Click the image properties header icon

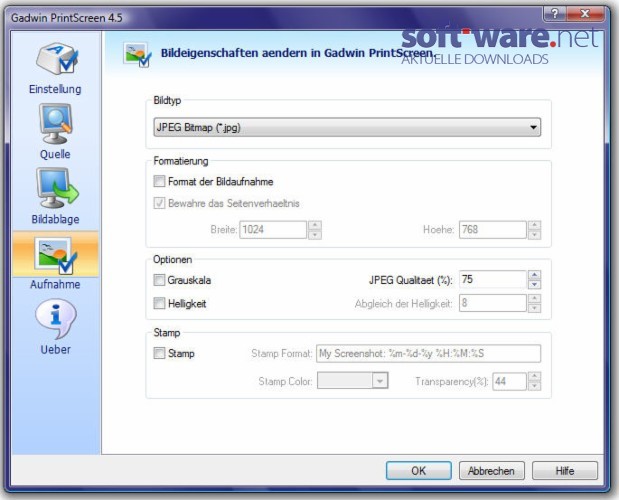tap(137, 54)
